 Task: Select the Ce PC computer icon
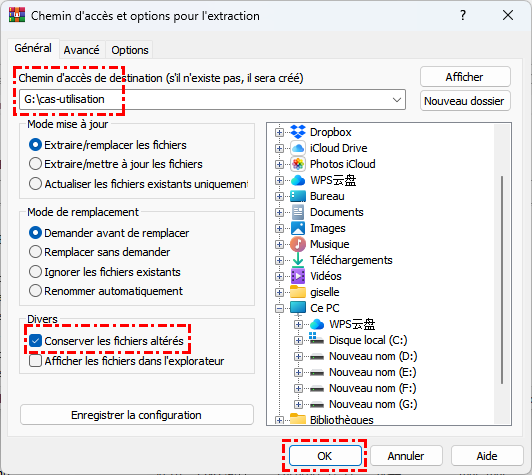click(x=298, y=308)
